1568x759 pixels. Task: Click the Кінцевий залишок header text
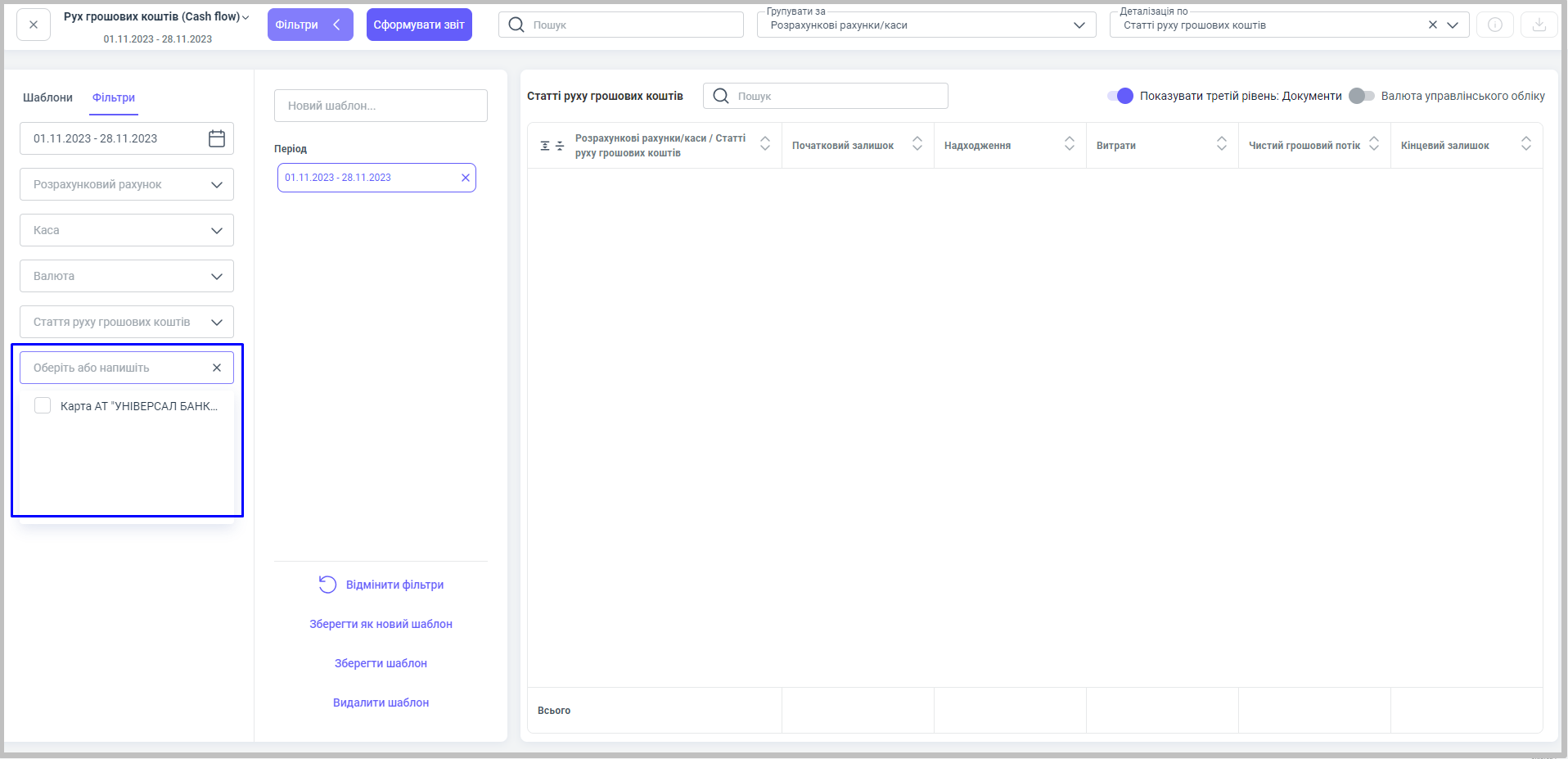(x=1445, y=146)
